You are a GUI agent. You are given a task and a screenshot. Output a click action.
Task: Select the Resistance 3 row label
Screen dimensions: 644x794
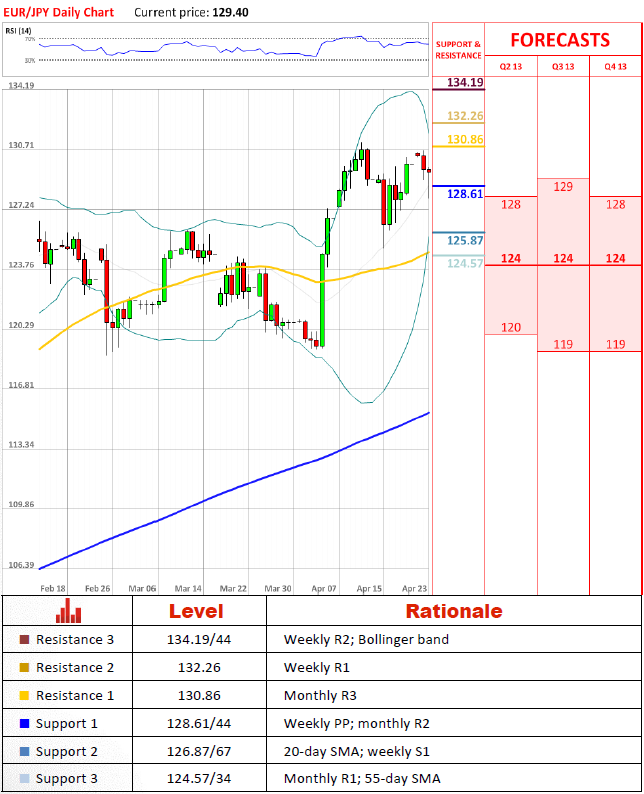pyautogui.click(x=75, y=640)
